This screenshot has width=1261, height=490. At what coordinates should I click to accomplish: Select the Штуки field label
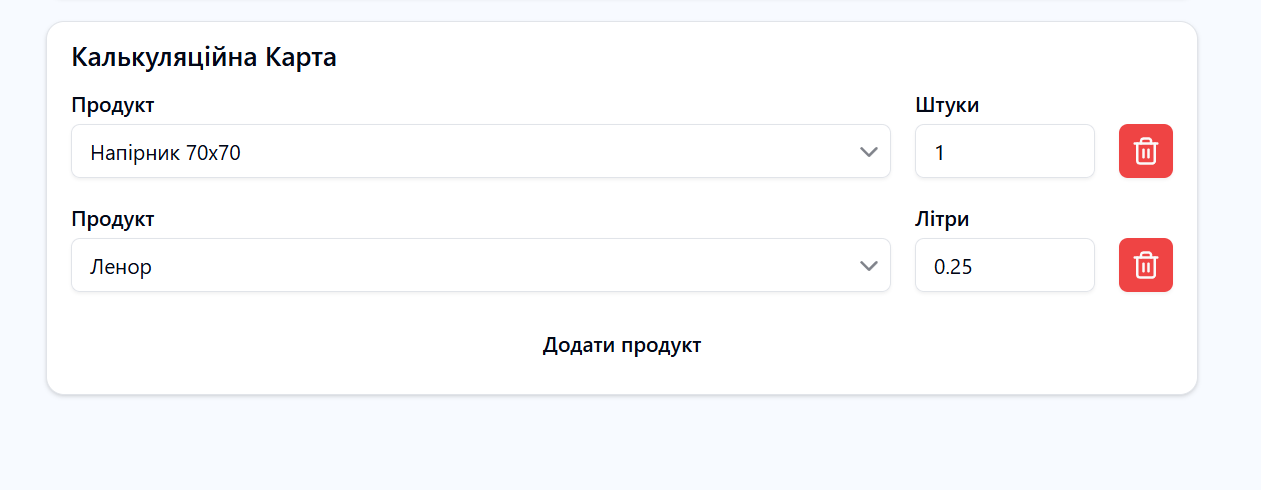pyautogui.click(x=946, y=105)
